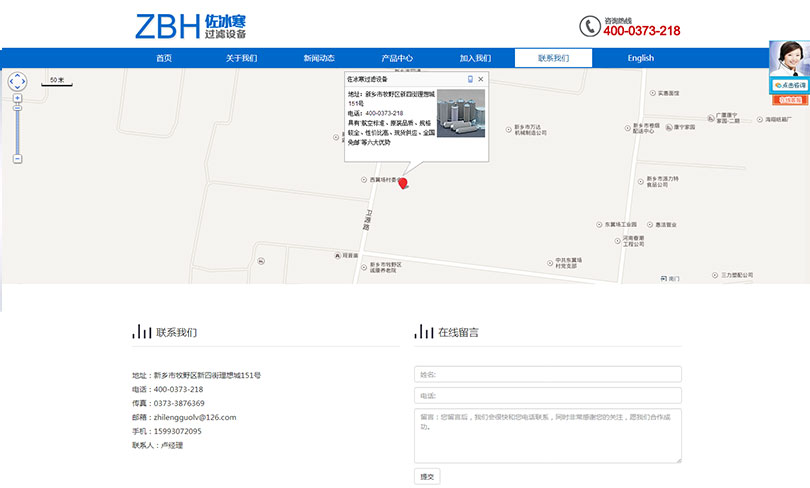The height and width of the screenshot is (488, 810).
Task: Focus the 电话 phone input field
Action: pyautogui.click(x=547, y=395)
